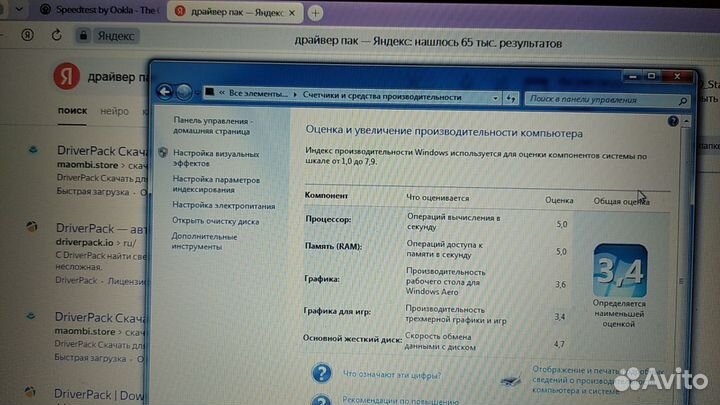Switch to Speedtest by Ookla browser tab
720x405 pixels.
pos(99,10)
